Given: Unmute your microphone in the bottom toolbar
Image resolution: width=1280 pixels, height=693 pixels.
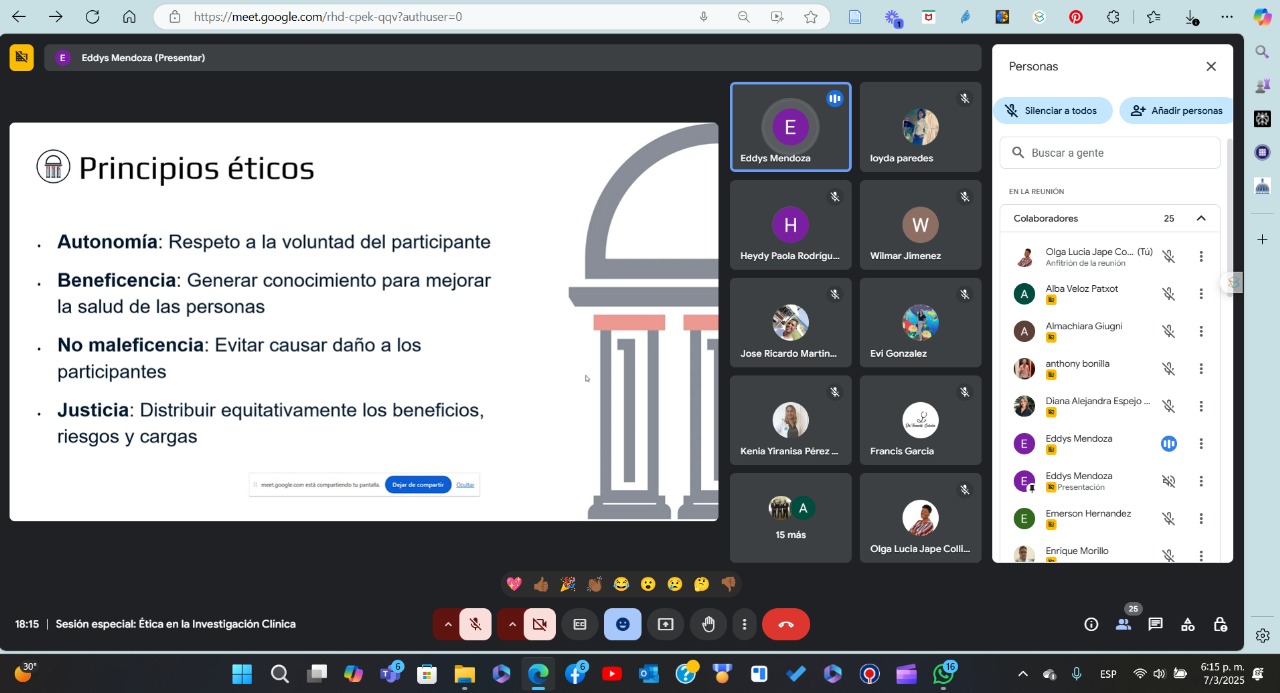Looking at the screenshot, I should [476, 624].
